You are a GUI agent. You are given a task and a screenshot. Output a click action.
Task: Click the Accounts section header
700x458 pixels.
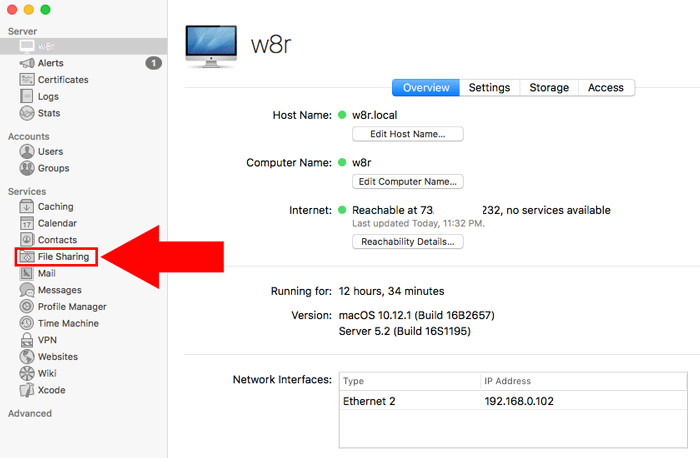tap(29, 137)
